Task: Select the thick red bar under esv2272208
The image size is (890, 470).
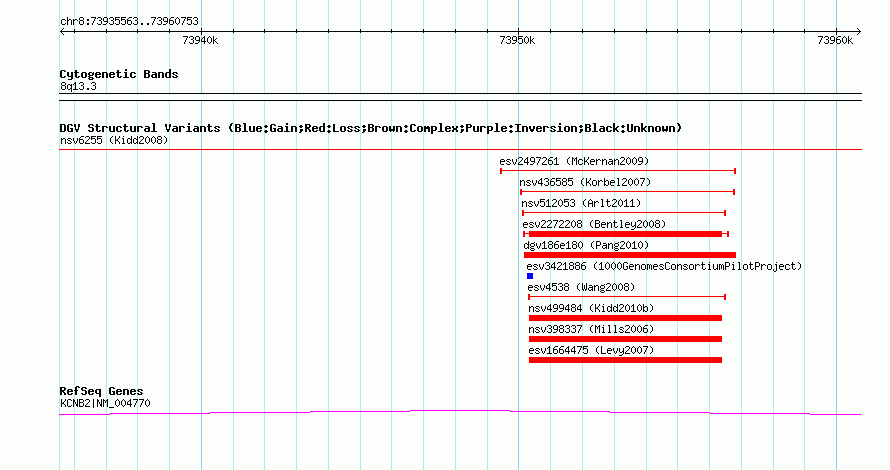Action: tap(625, 234)
